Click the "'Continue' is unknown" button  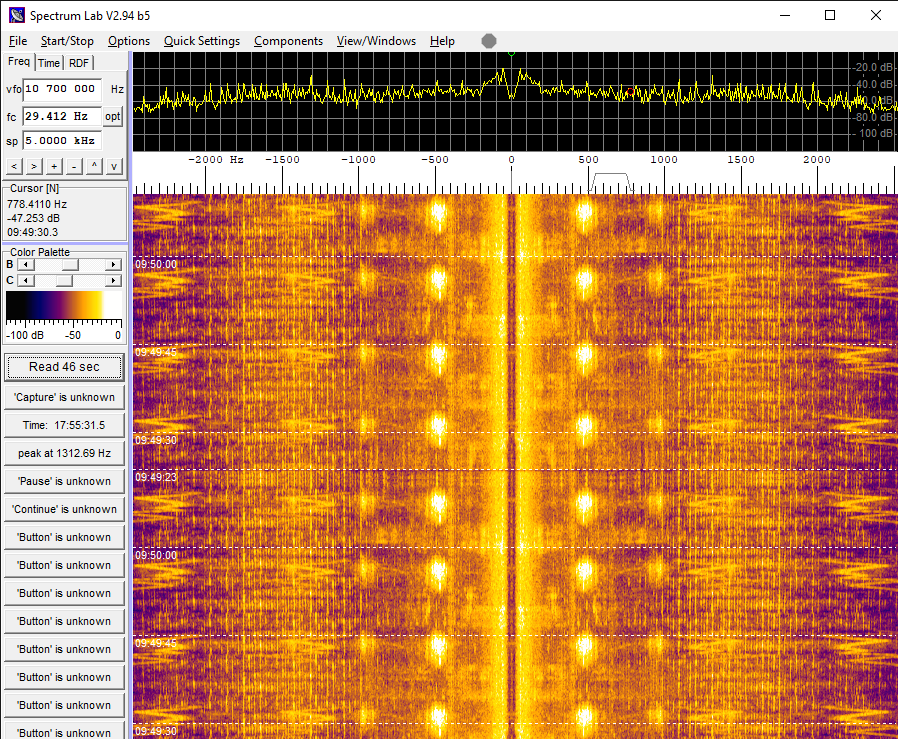coord(64,509)
